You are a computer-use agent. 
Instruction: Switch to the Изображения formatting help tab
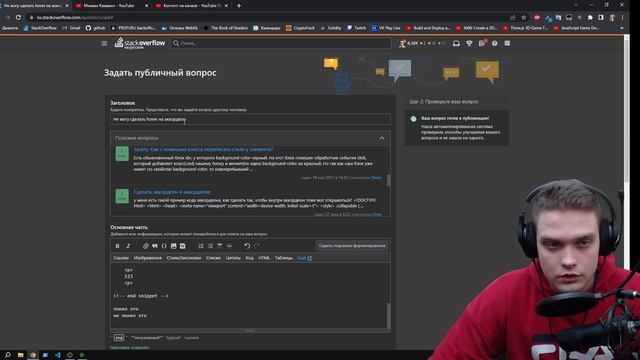[x=148, y=258]
